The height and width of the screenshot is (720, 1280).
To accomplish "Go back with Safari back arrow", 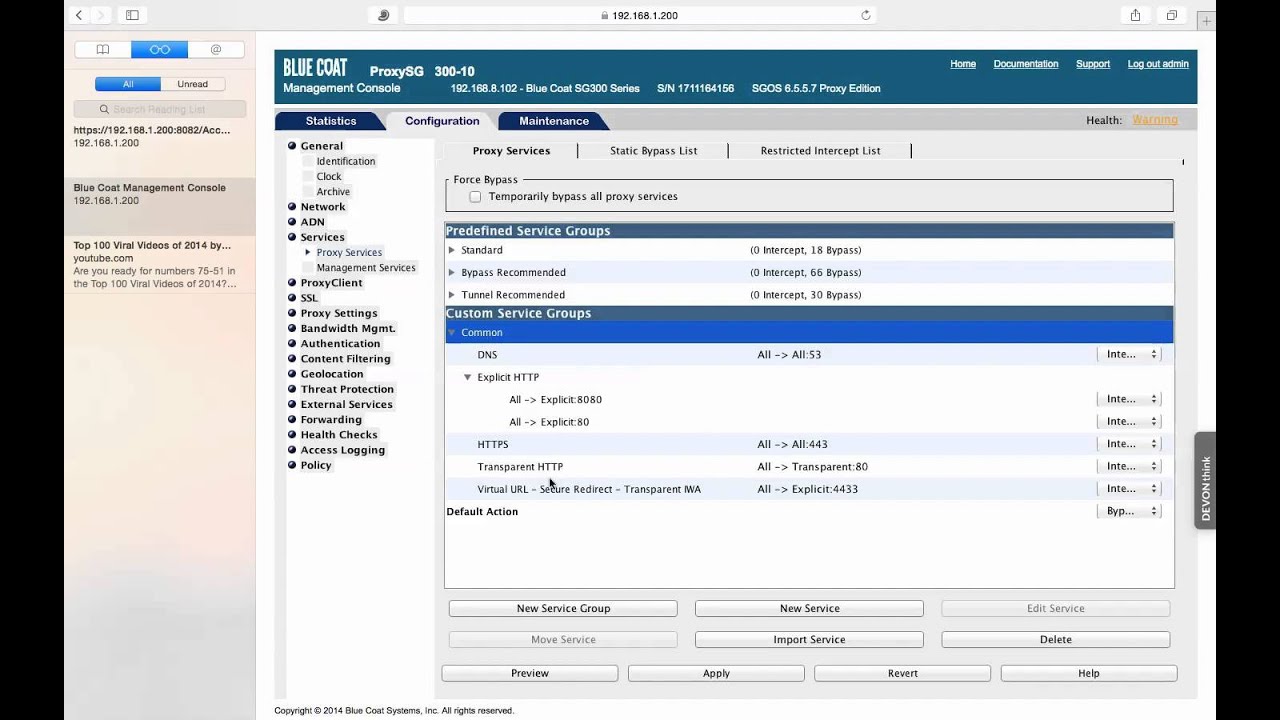I will click(x=79, y=15).
